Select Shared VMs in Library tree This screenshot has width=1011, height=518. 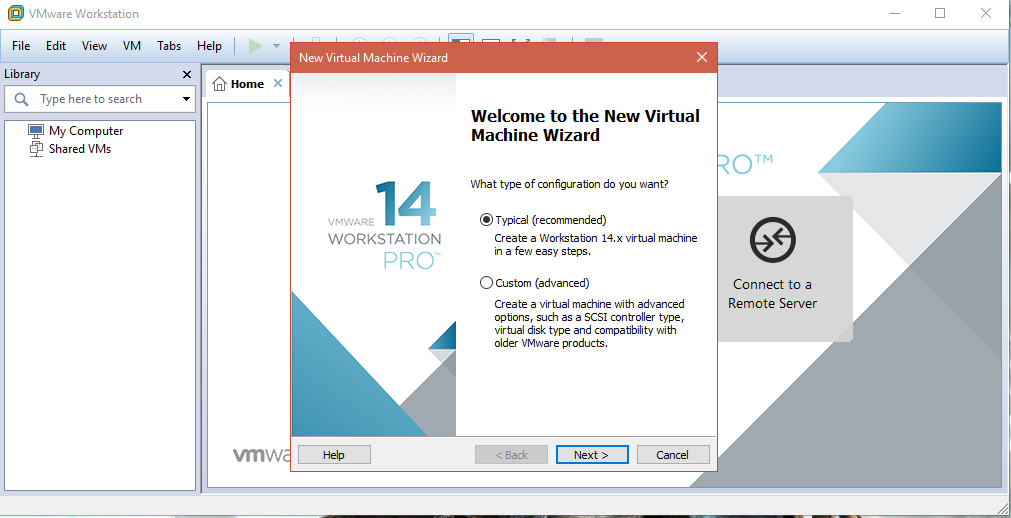tap(80, 148)
